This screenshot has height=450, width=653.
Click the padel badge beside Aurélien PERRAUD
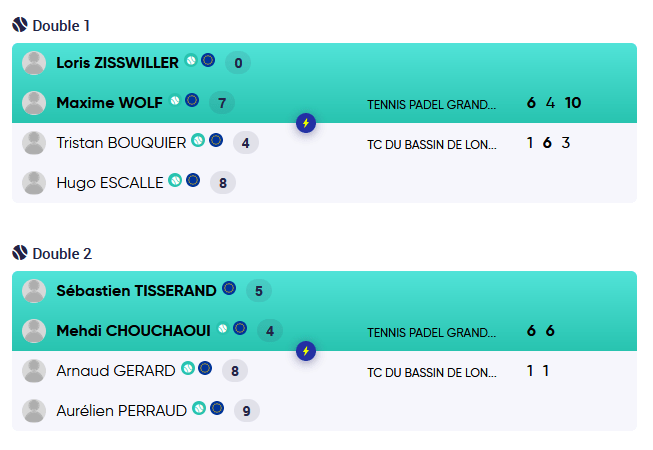[x=199, y=408]
